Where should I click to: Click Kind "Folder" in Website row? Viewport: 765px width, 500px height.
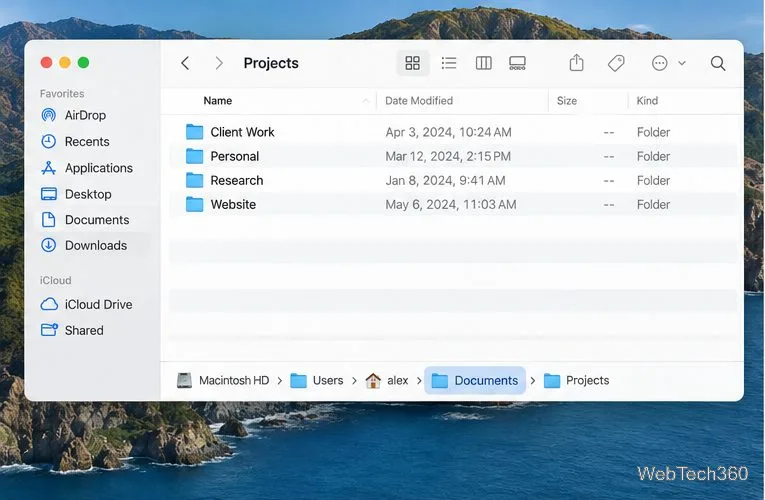[x=653, y=204]
